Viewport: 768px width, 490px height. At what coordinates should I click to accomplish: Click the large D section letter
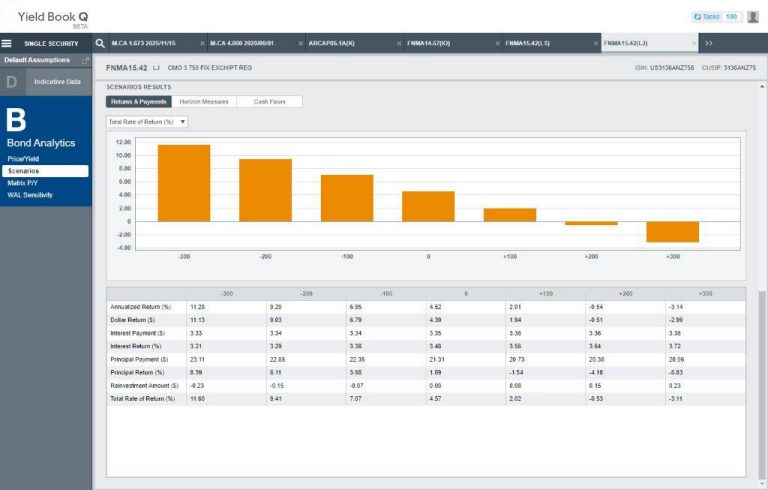(12, 82)
